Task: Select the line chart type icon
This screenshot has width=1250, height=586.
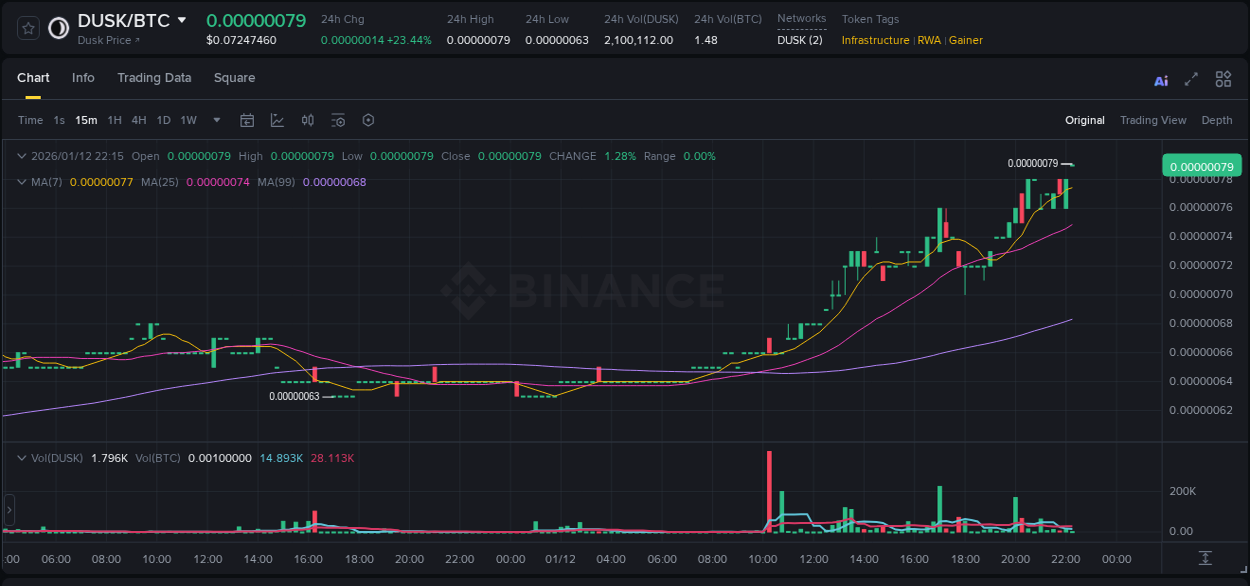Action: click(x=277, y=119)
